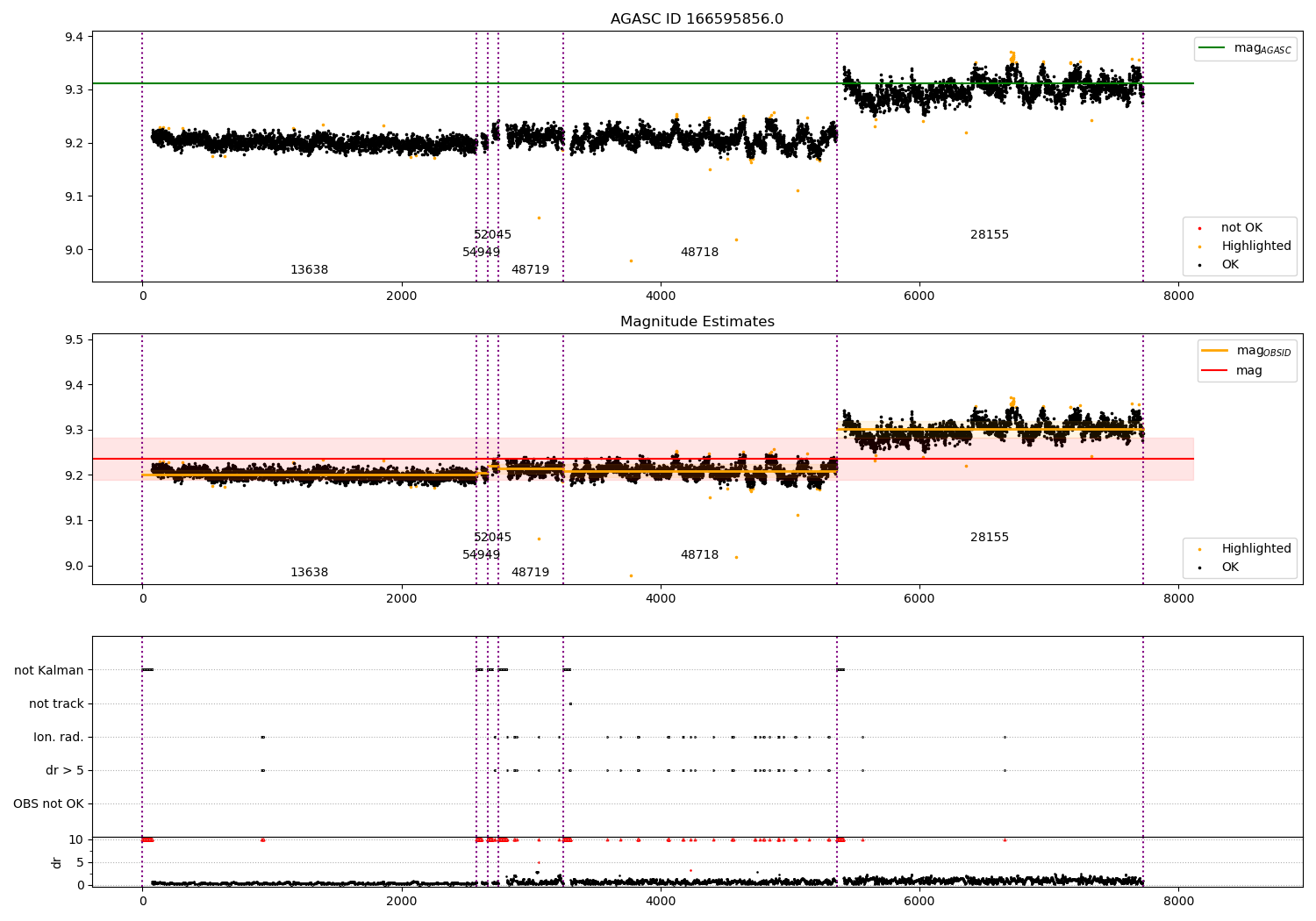Viewport: 1316px width, 921px height.
Task: Click the orange mag OBSID legend line sample
Action: point(1215,350)
